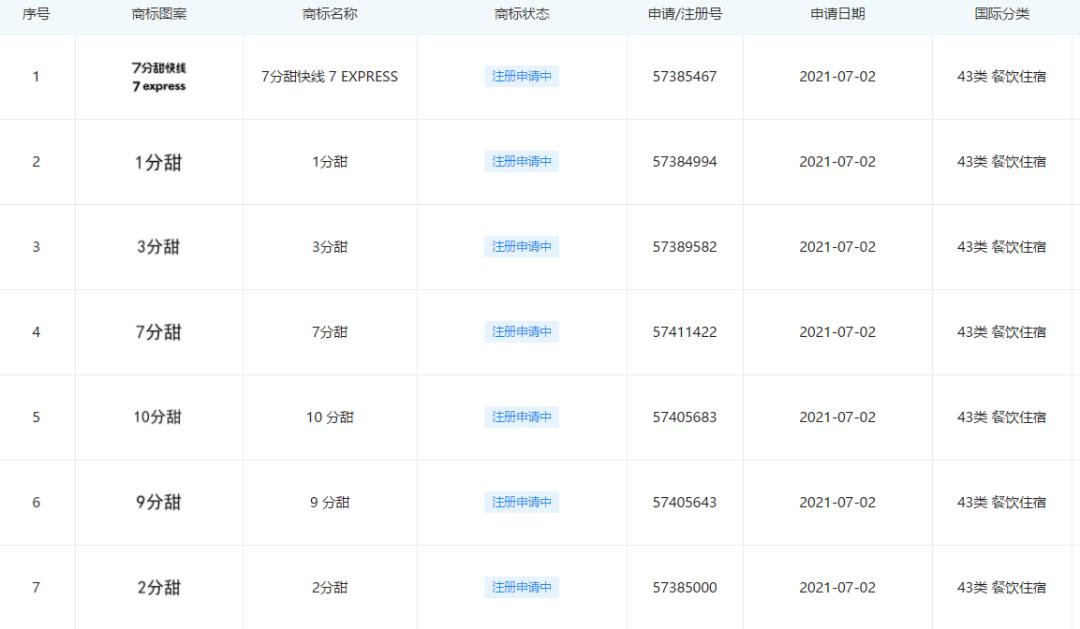Open the 3分甜 trademark image
Image resolution: width=1080 pixels, height=629 pixels.
(x=158, y=247)
